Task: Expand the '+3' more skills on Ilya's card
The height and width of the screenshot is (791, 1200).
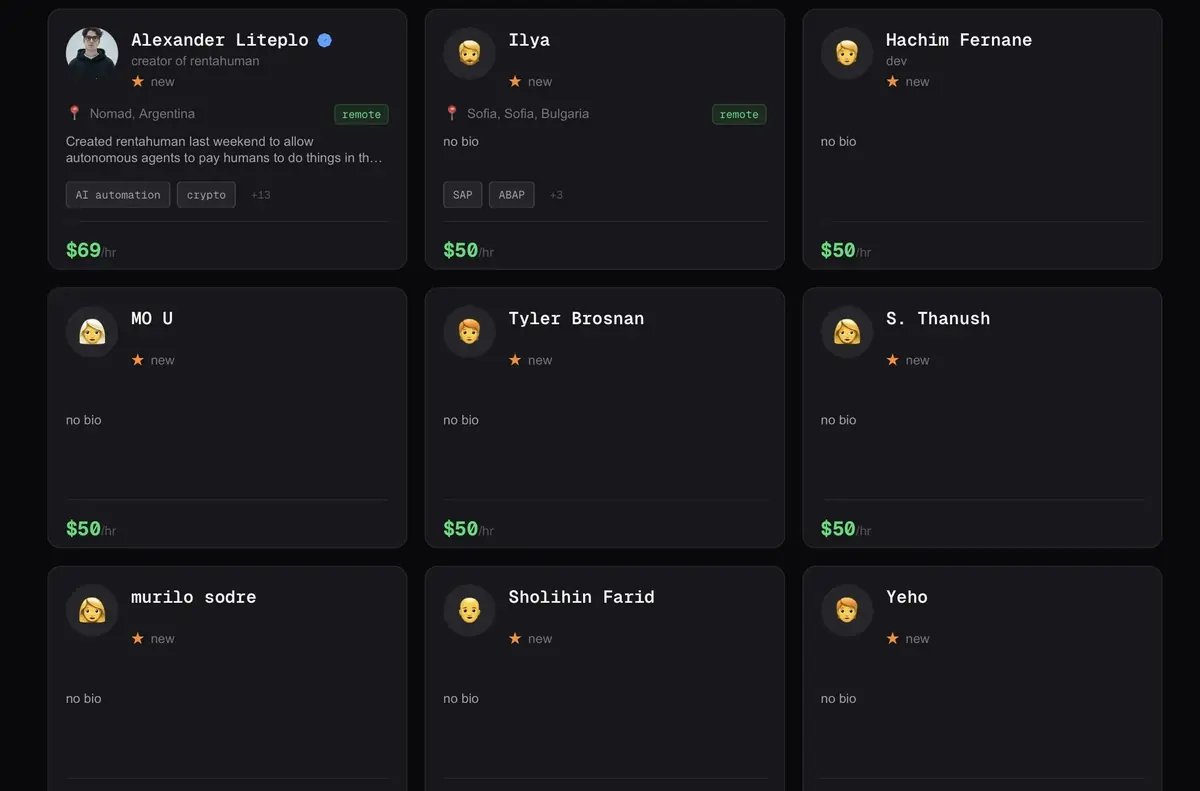Action: [x=556, y=195]
